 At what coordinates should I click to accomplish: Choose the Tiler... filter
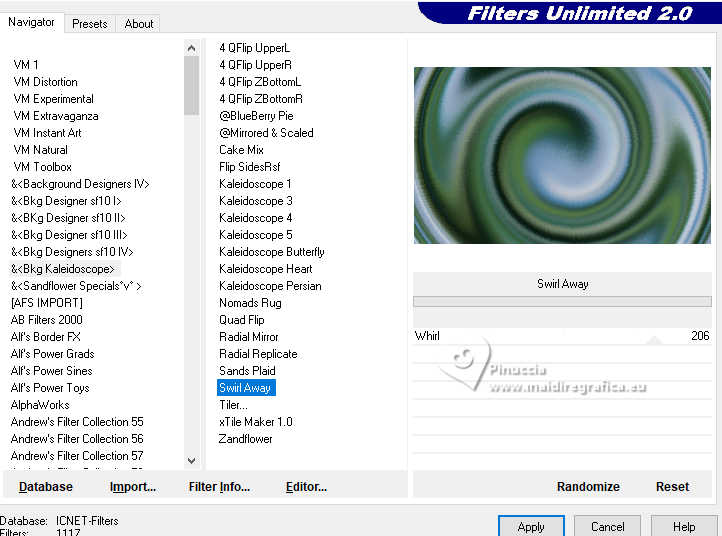click(233, 405)
